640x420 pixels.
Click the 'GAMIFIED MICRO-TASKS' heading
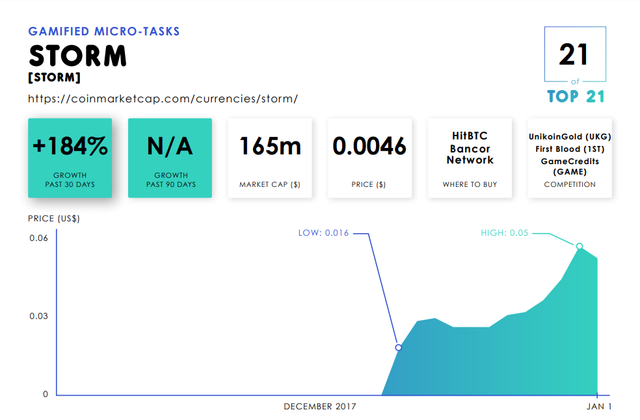pos(104,31)
